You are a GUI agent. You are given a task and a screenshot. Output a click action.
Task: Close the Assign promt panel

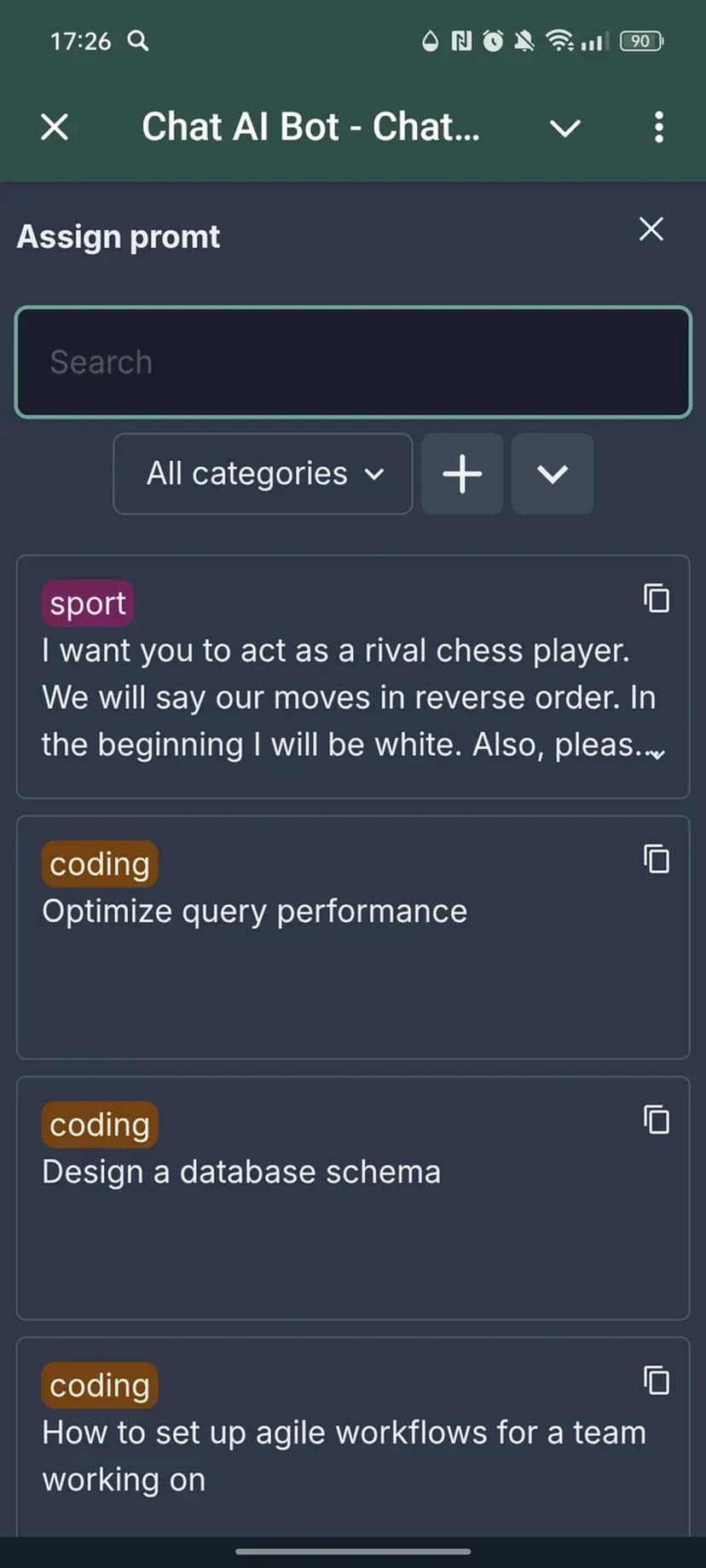tap(651, 229)
